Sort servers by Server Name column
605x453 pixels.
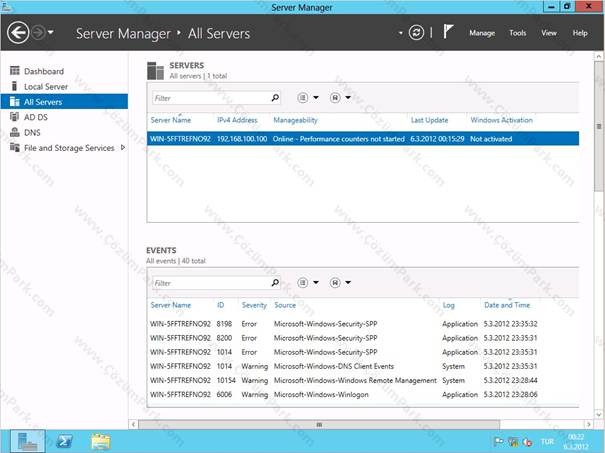click(171, 120)
